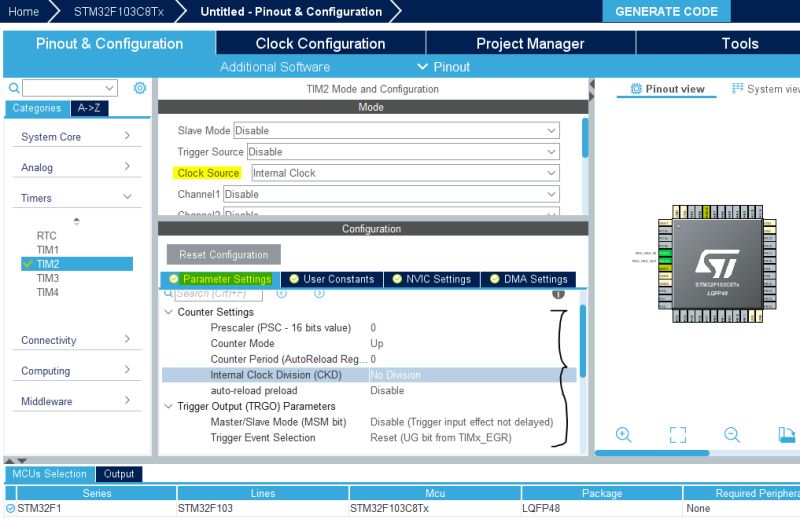Go to next search result arrow icon
Image resolution: width=800 pixels, height=519 pixels.
[x=319, y=293]
